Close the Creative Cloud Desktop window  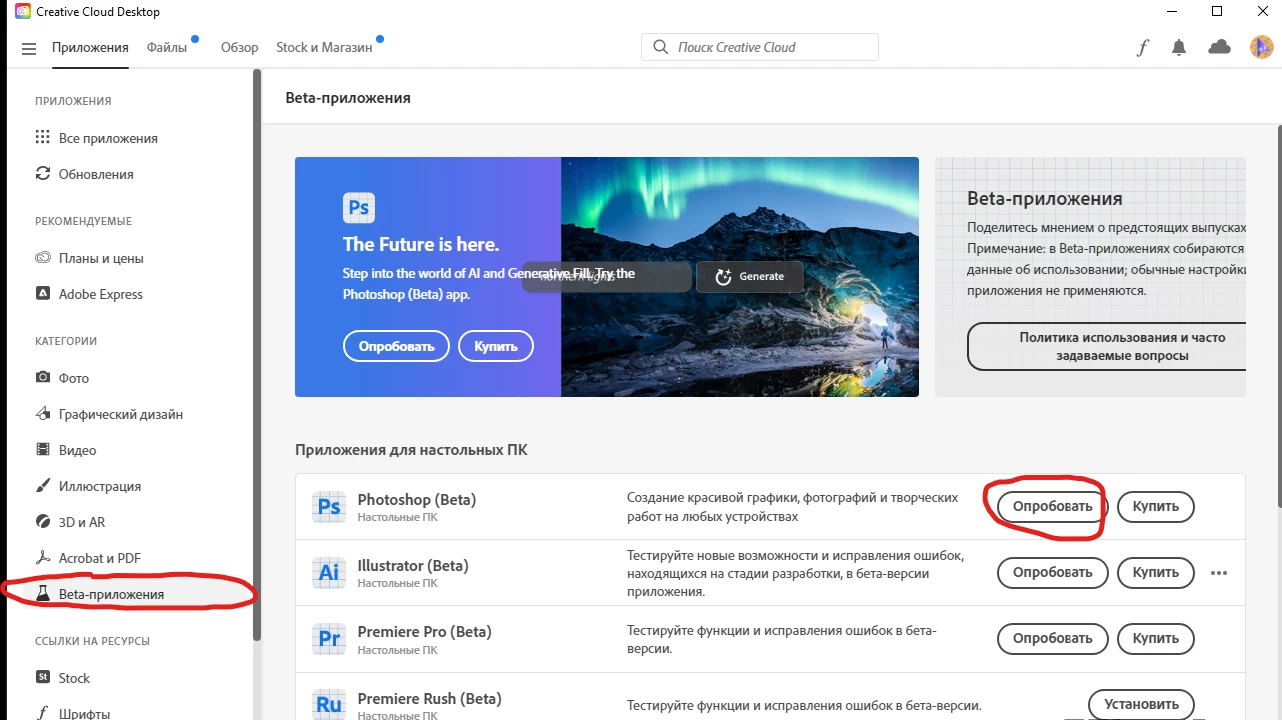click(1262, 12)
